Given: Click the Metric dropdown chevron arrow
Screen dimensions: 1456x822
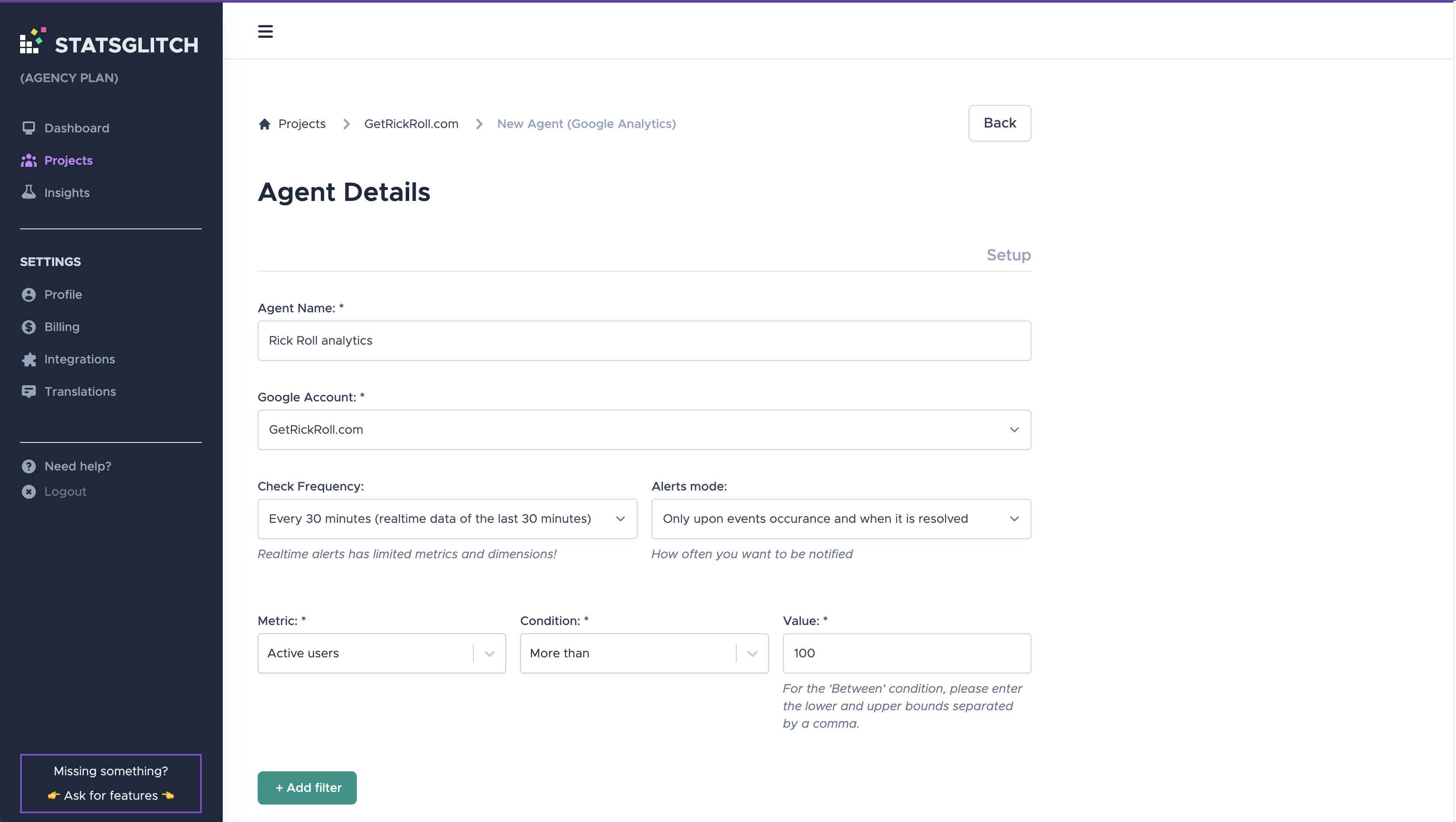Looking at the screenshot, I should pyautogui.click(x=490, y=653).
